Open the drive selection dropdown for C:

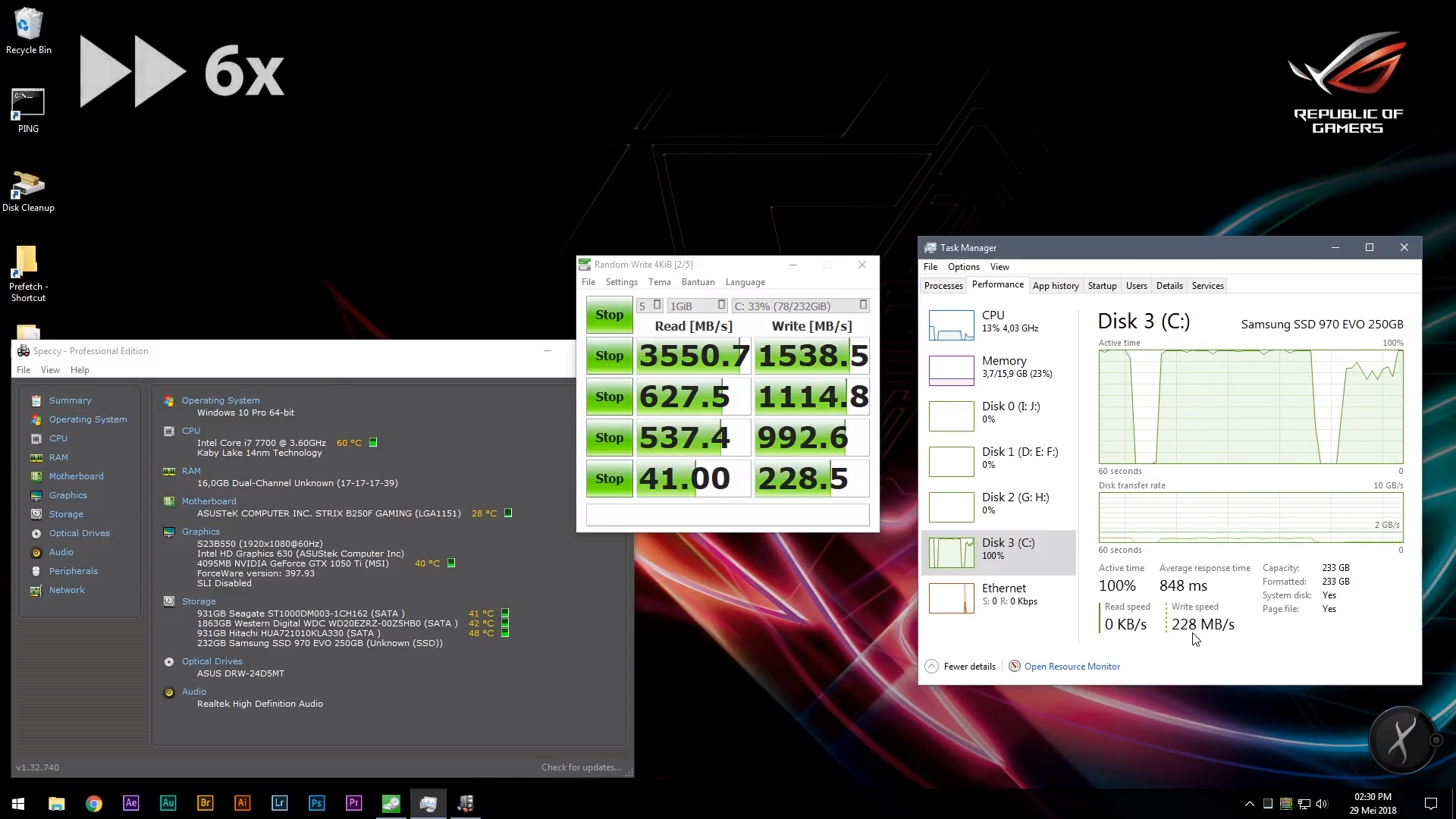(800, 306)
